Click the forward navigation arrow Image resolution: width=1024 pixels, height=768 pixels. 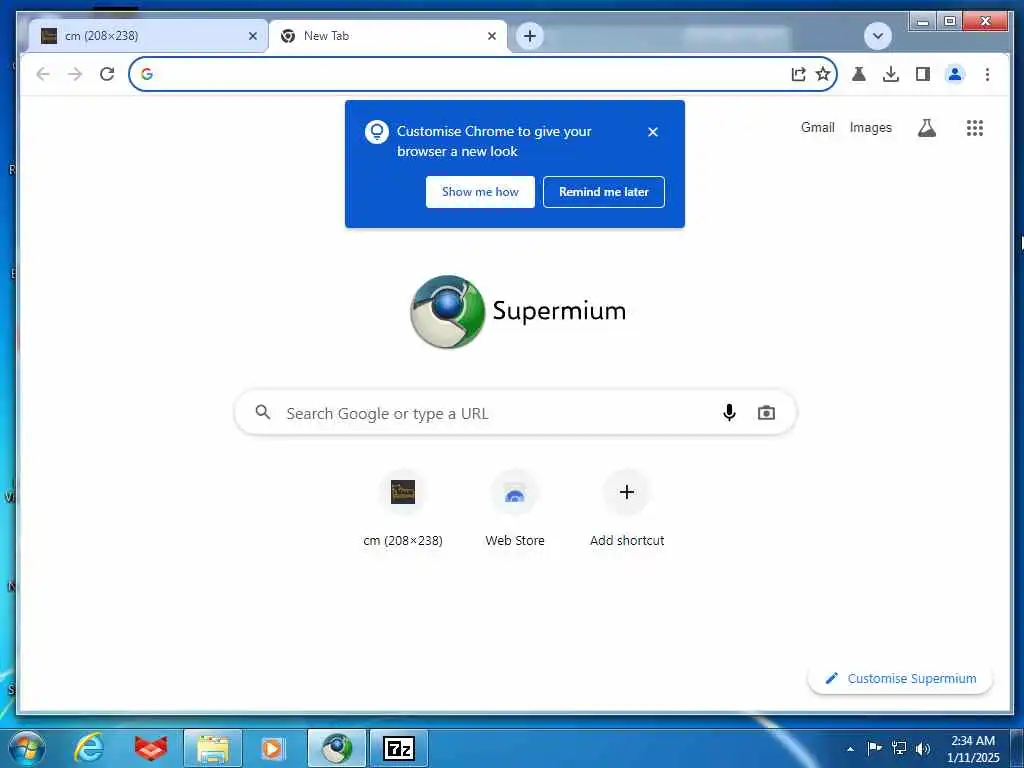(x=75, y=74)
